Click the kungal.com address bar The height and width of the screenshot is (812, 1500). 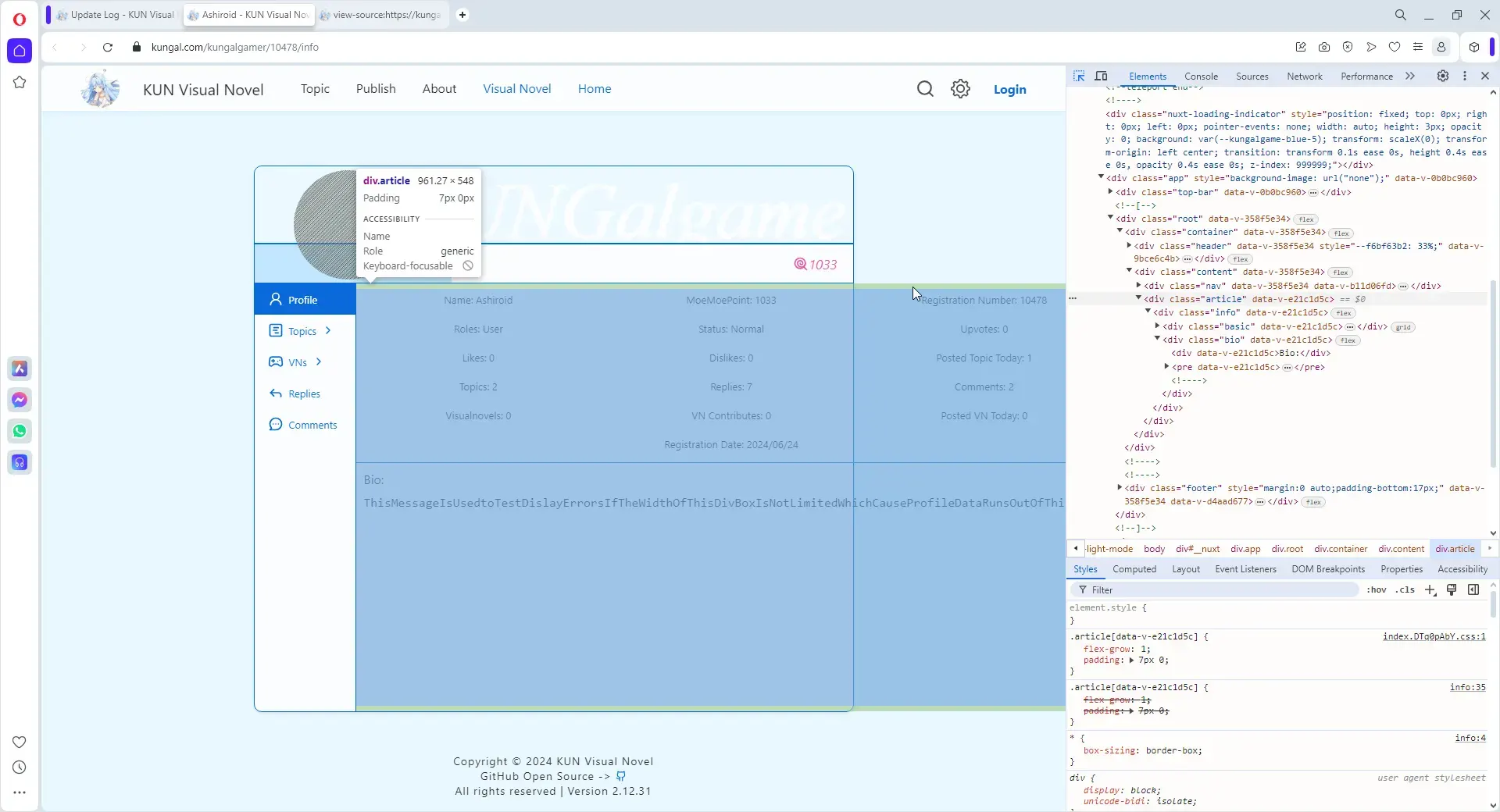pos(234,47)
